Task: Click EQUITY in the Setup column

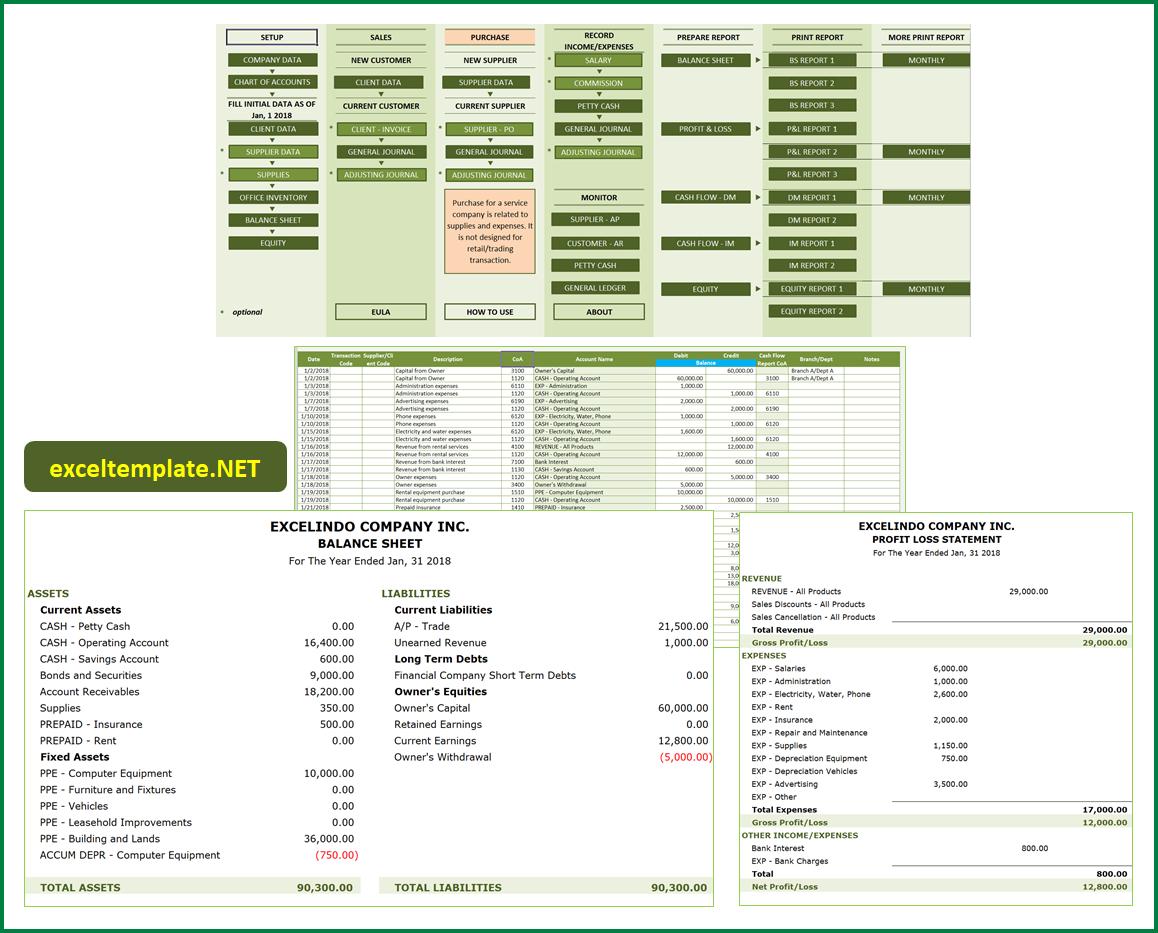Action: coord(273,243)
